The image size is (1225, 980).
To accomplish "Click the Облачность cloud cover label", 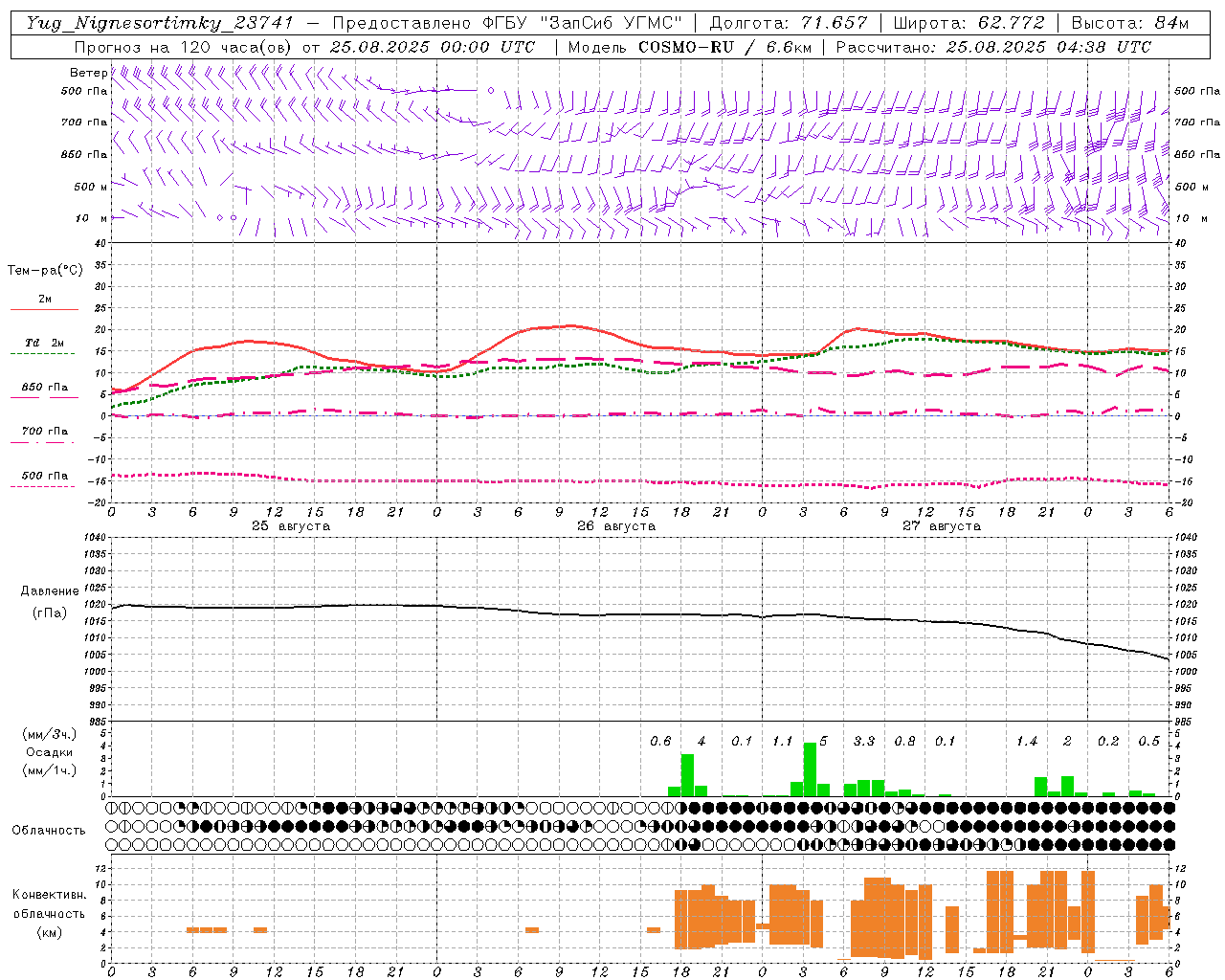I will 49,831.
